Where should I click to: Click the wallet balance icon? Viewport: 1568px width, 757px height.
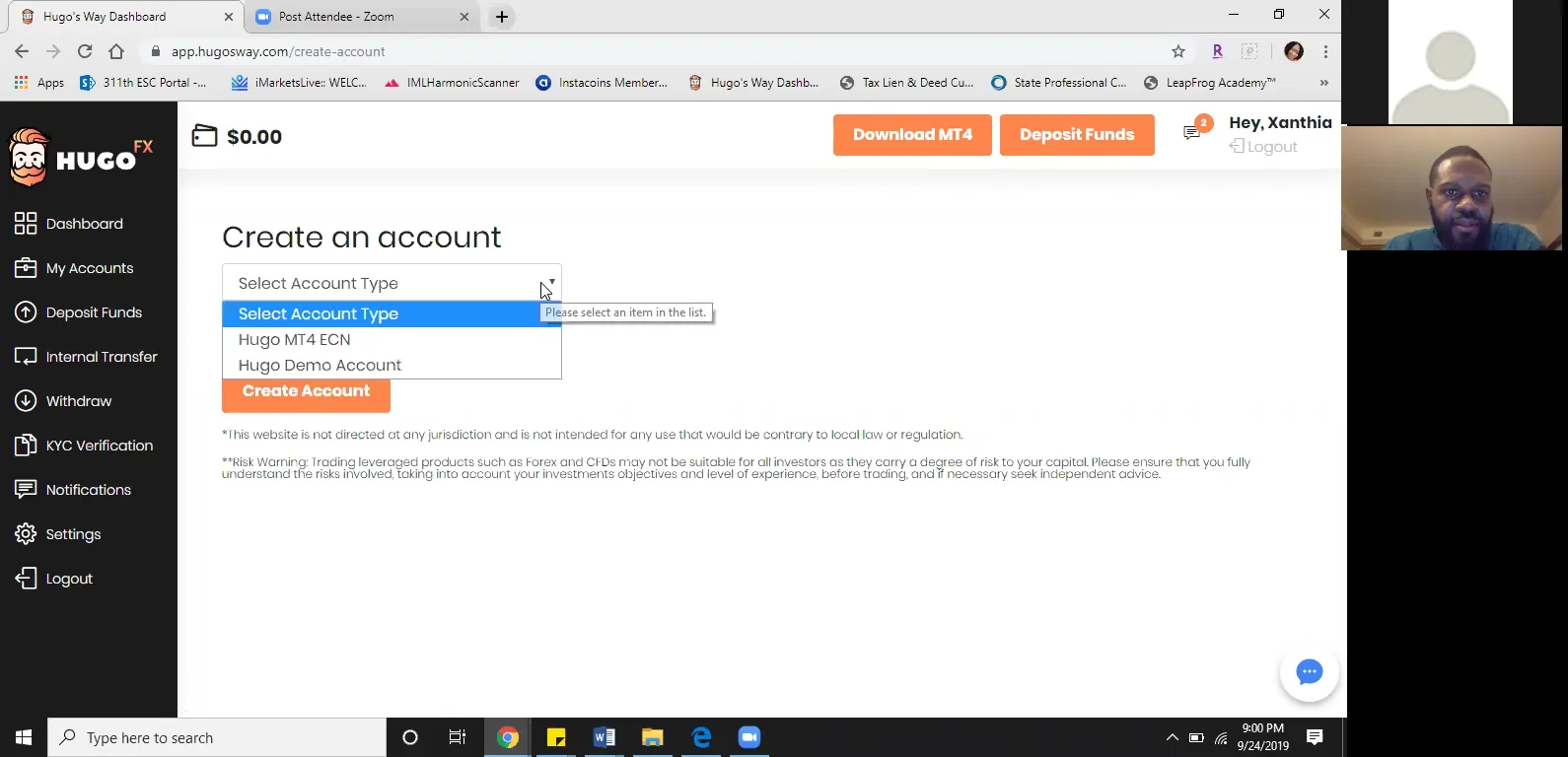tap(204, 136)
